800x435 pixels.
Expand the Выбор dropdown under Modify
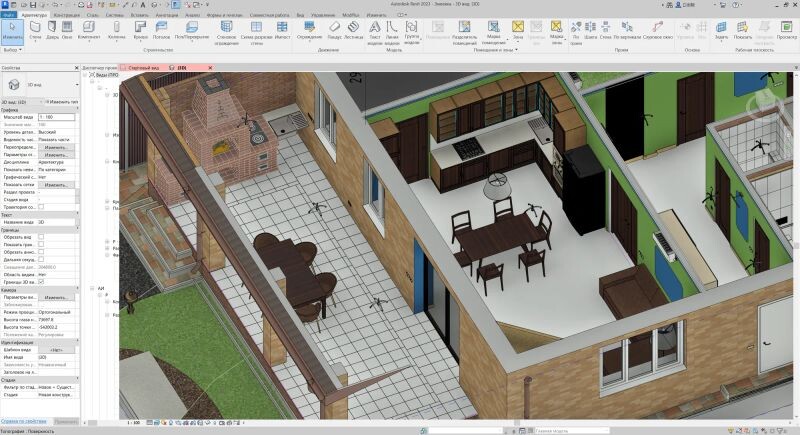click(12, 49)
